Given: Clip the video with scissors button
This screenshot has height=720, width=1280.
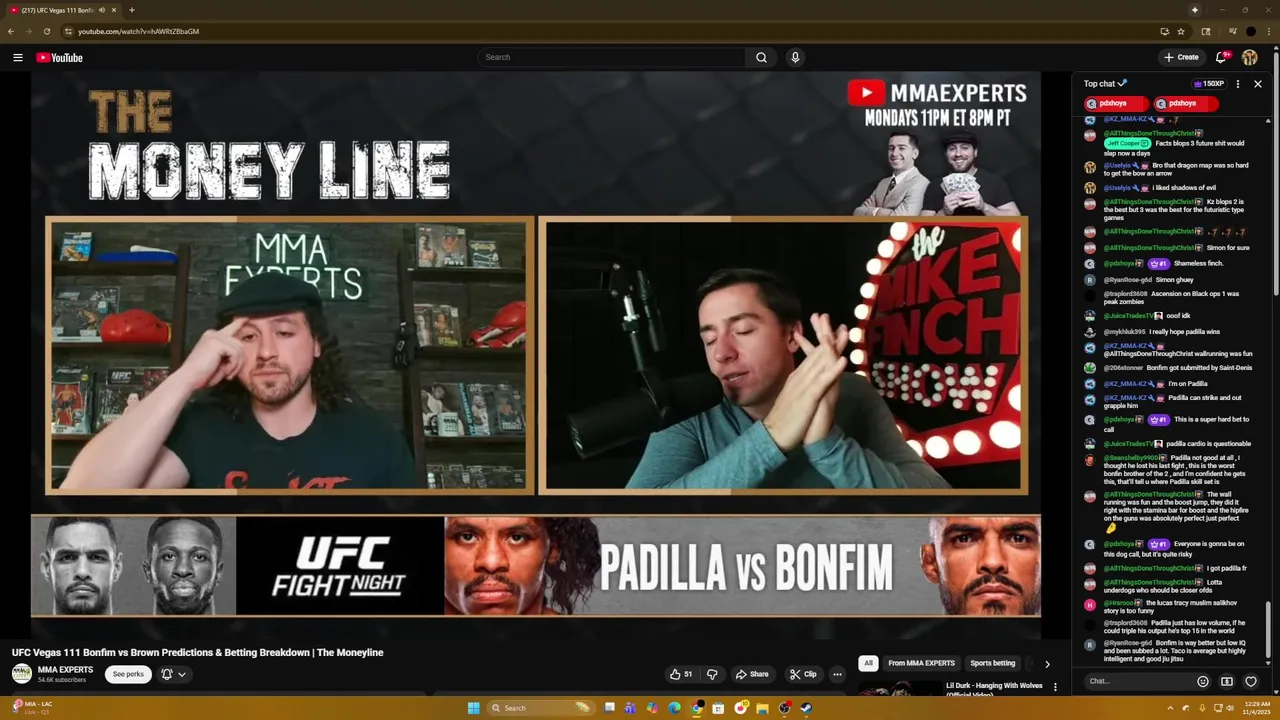Looking at the screenshot, I should [x=803, y=674].
